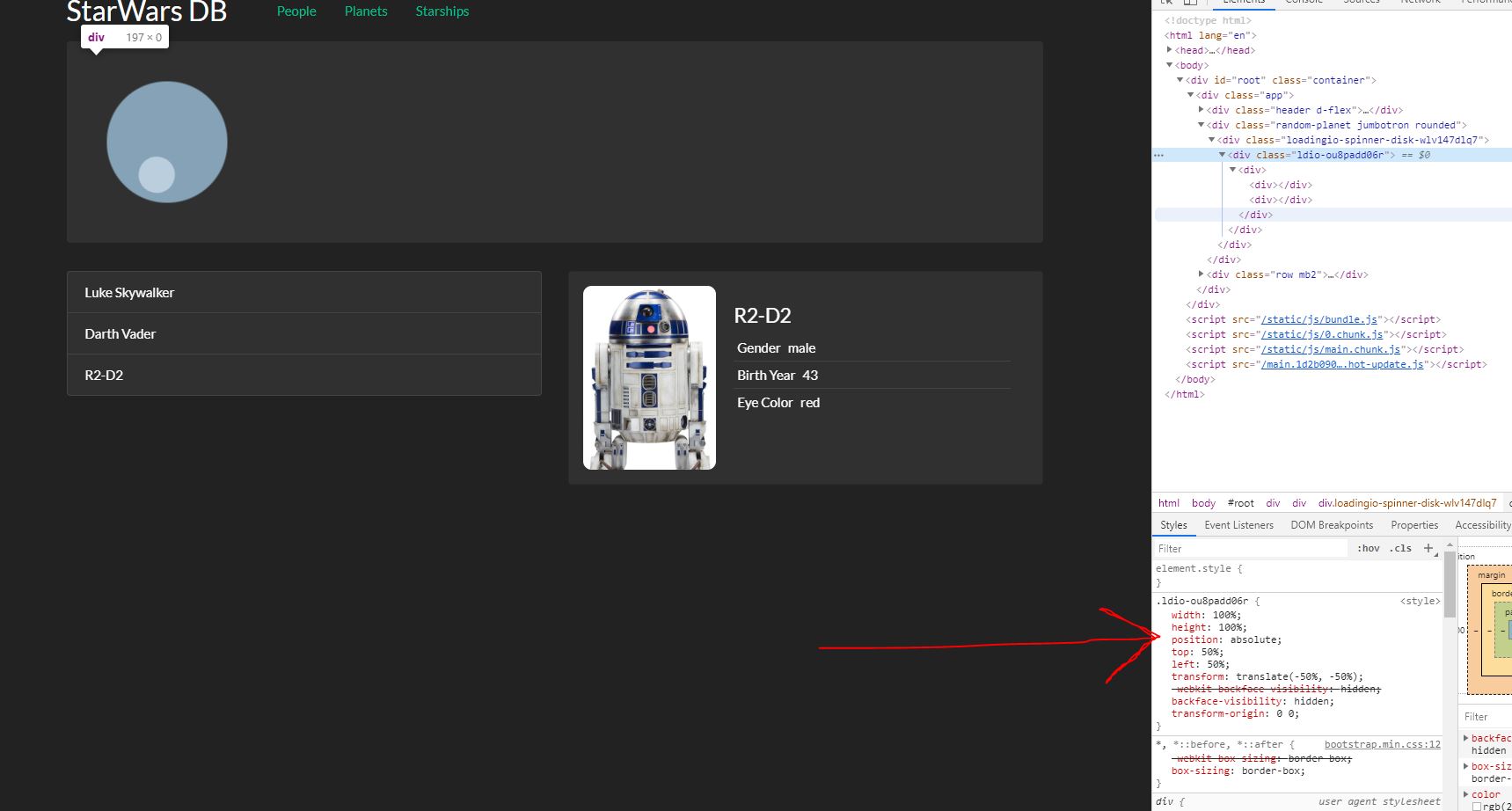Open the /static/js/bundle.js script link
1512x811 pixels.
(1319, 319)
